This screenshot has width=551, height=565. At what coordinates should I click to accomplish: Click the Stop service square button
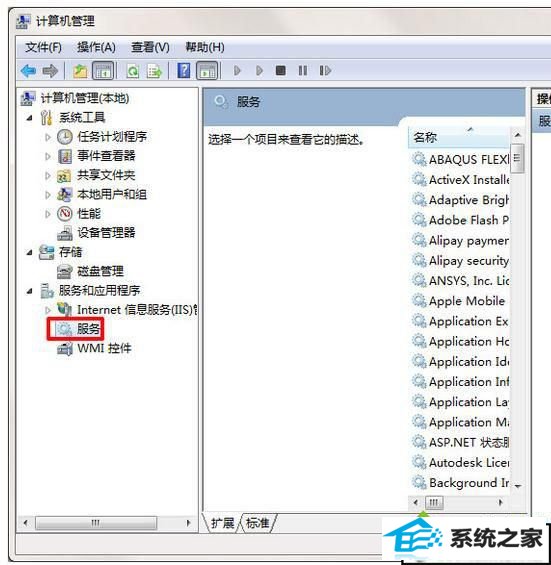point(281,70)
